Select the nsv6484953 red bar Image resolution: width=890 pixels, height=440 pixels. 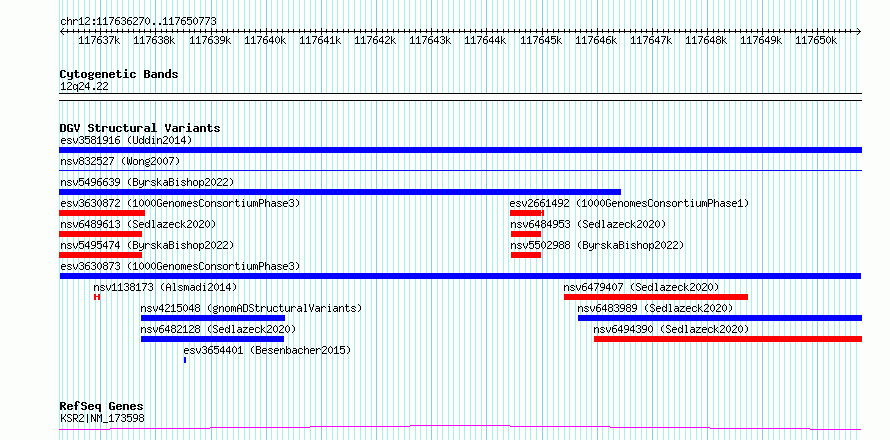pyautogui.click(x=526, y=234)
